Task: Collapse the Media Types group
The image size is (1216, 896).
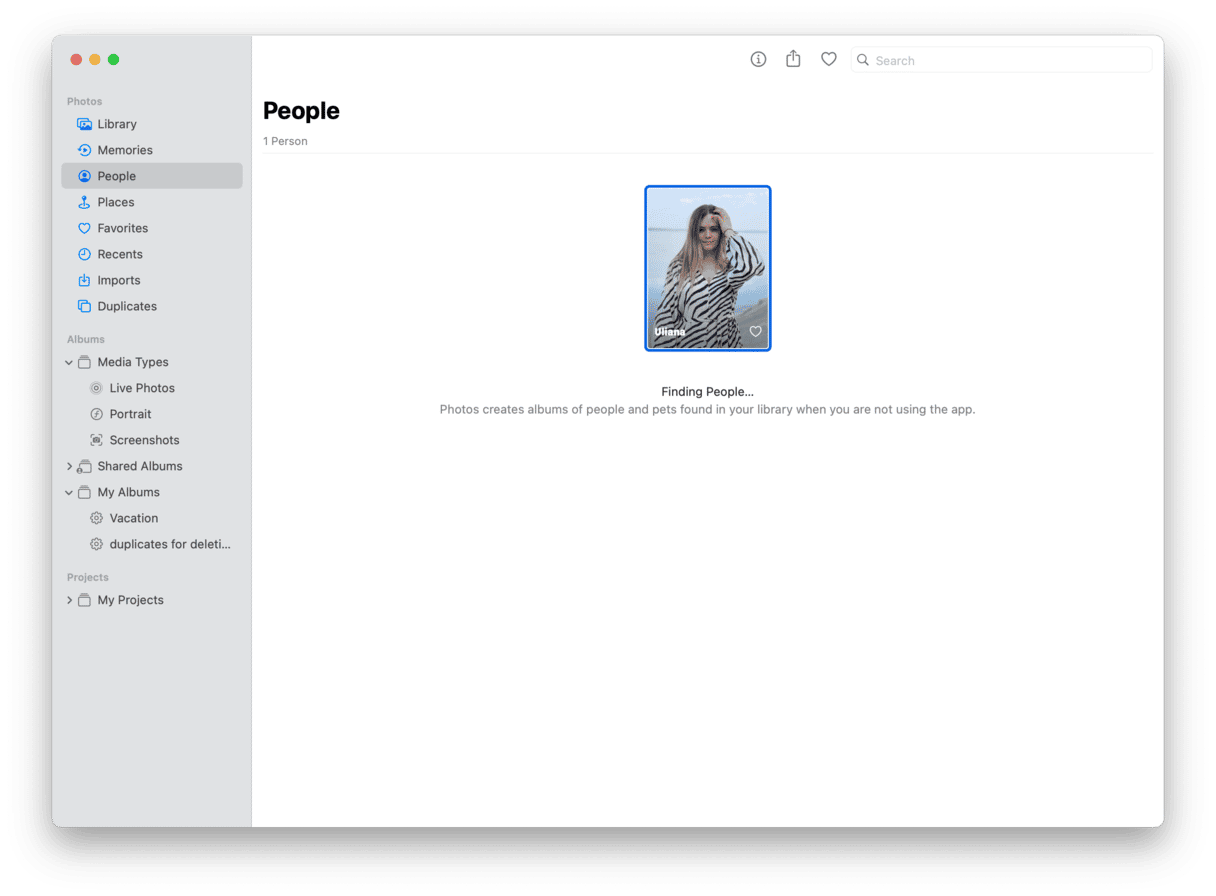Action: [69, 362]
